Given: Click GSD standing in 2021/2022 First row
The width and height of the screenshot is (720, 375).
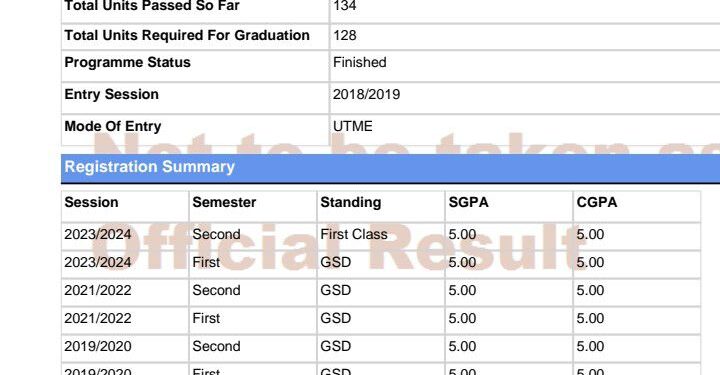Looking at the screenshot, I should (x=336, y=319).
